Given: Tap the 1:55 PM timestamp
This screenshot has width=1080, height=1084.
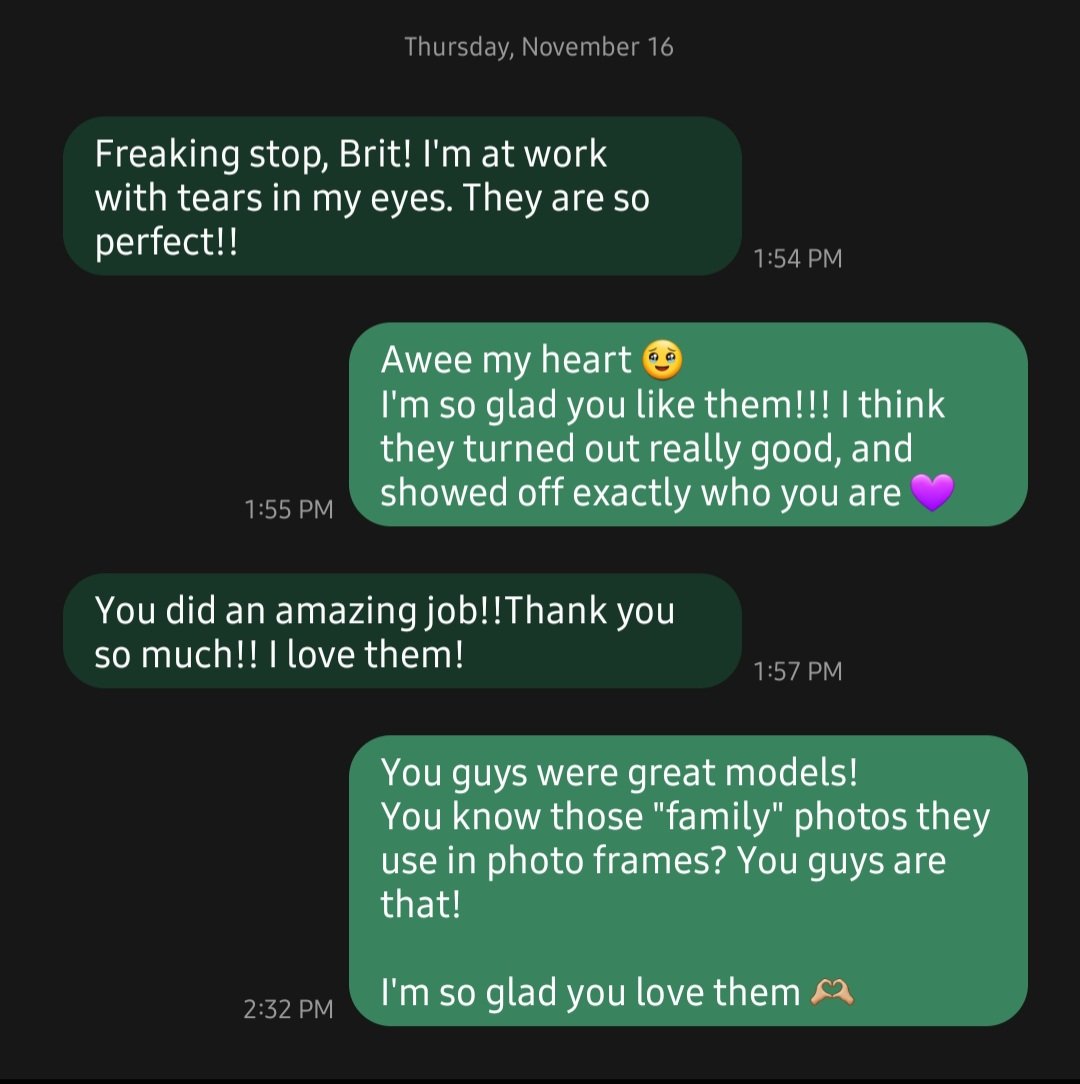Looking at the screenshot, I should pos(289,510).
